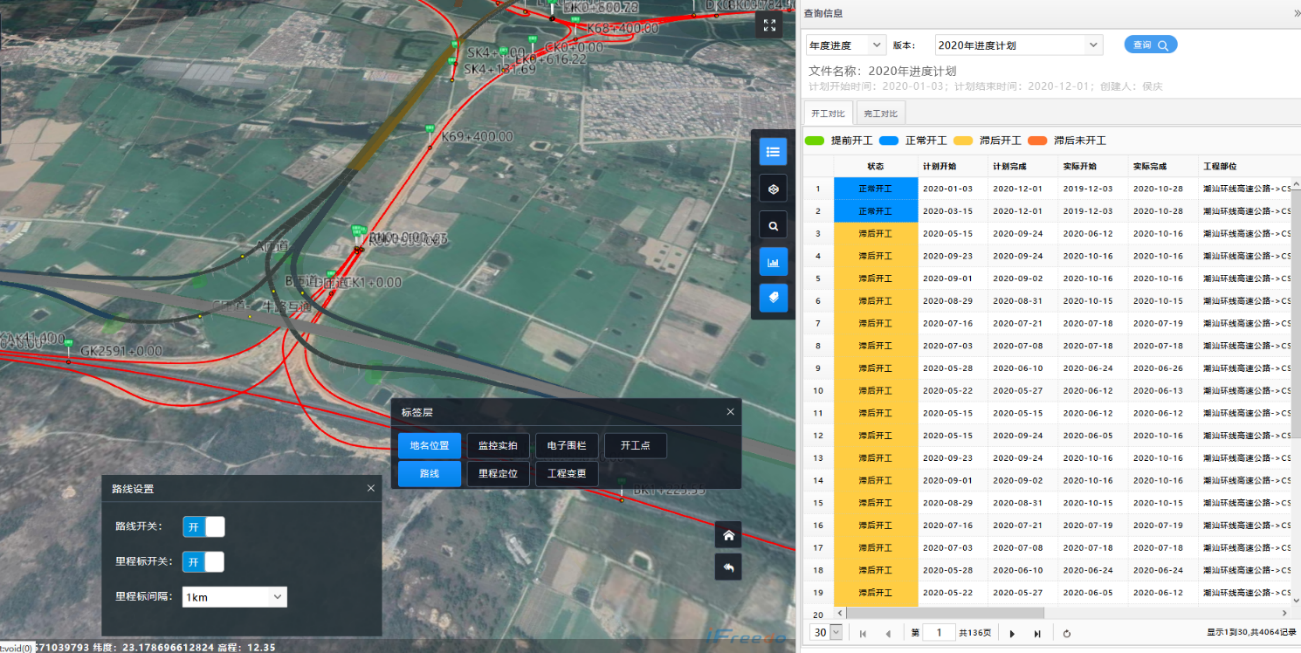Click the fullscreen expand icon on map
The width and height of the screenshot is (1301, 653).
click(769, 26)
